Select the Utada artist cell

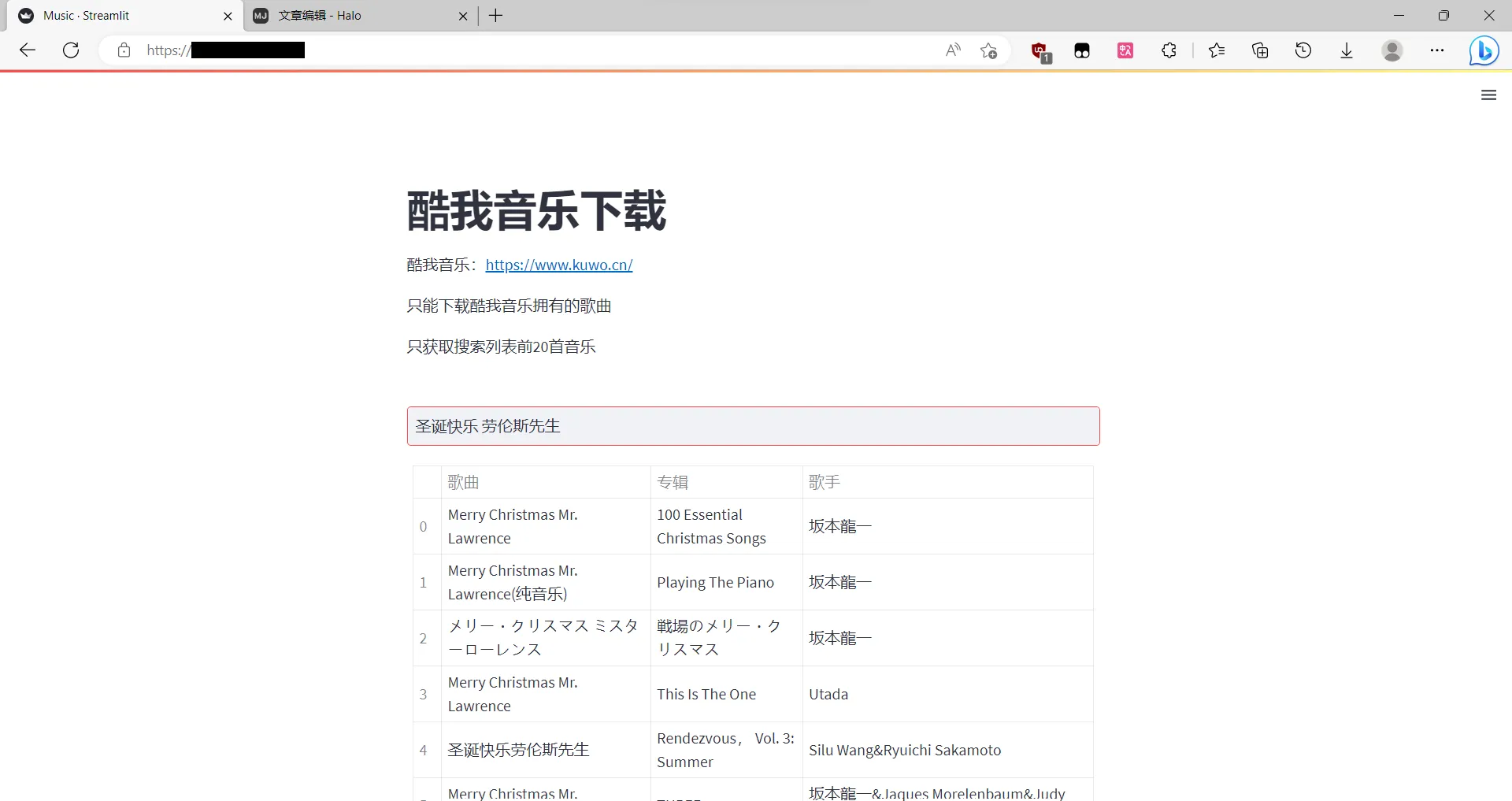(x=947, y=694)
